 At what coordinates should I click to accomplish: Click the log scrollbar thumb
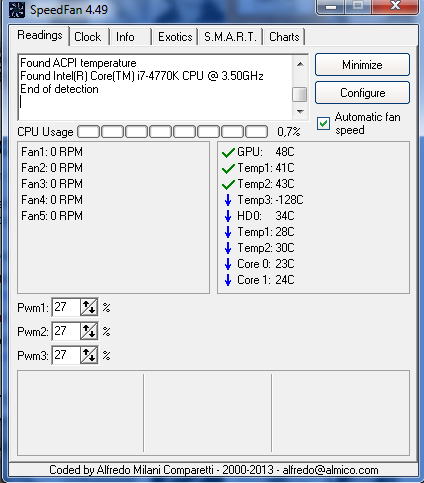point(300,94)
